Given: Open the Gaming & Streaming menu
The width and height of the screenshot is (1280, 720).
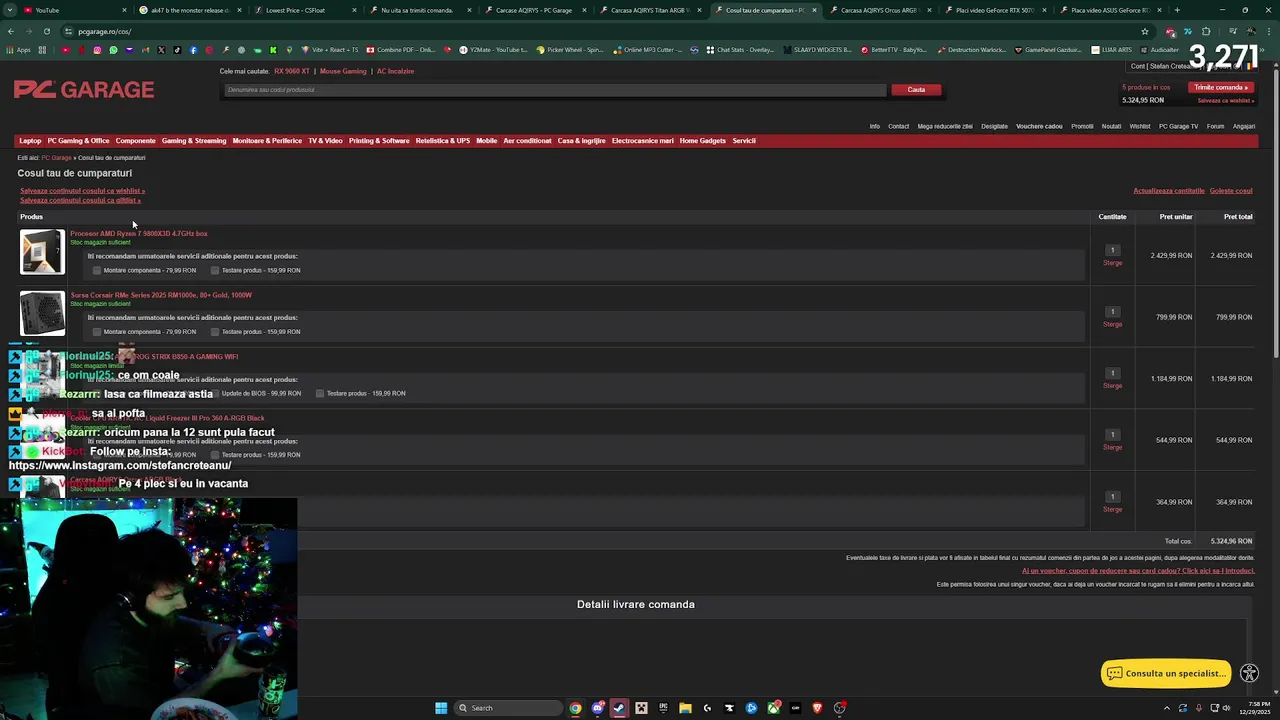Looking at the screenshot, I should (194, 141).
